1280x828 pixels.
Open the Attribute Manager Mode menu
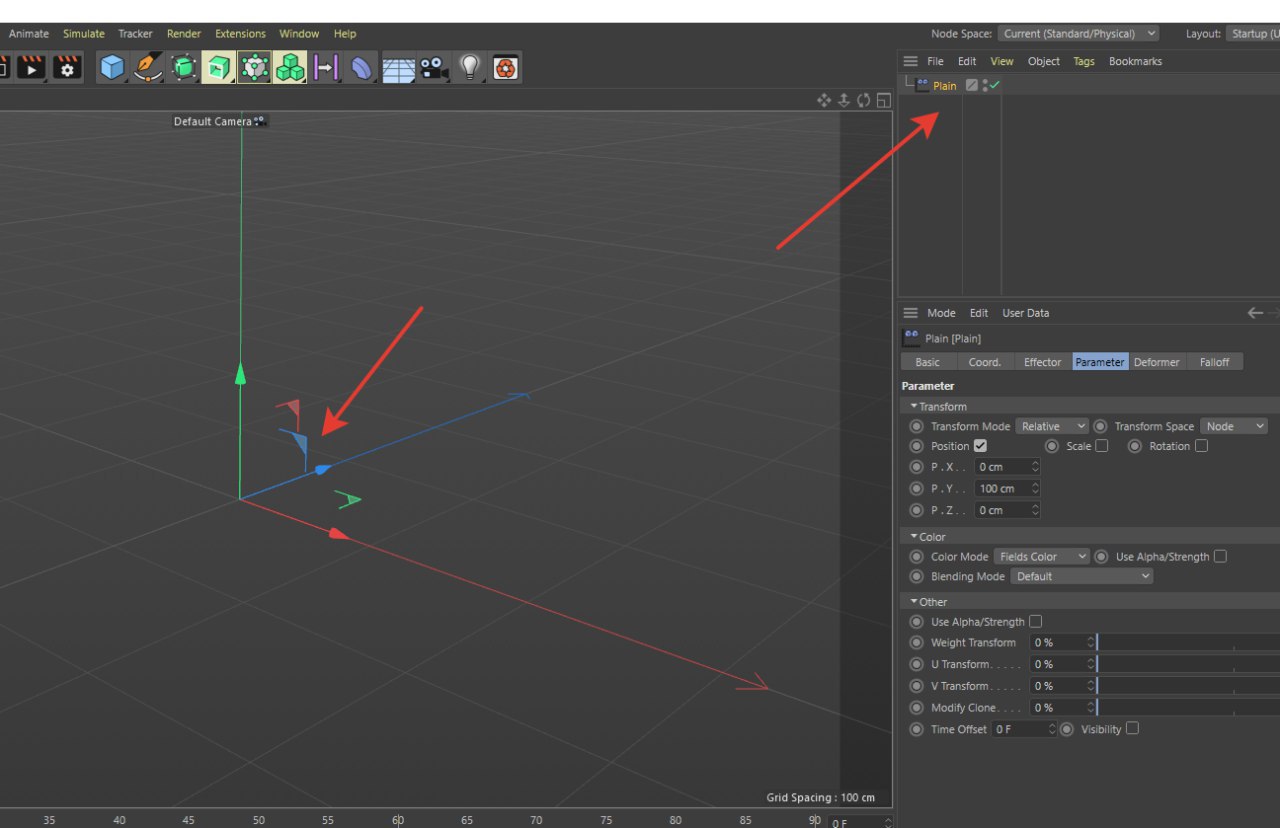pos(941,313)
